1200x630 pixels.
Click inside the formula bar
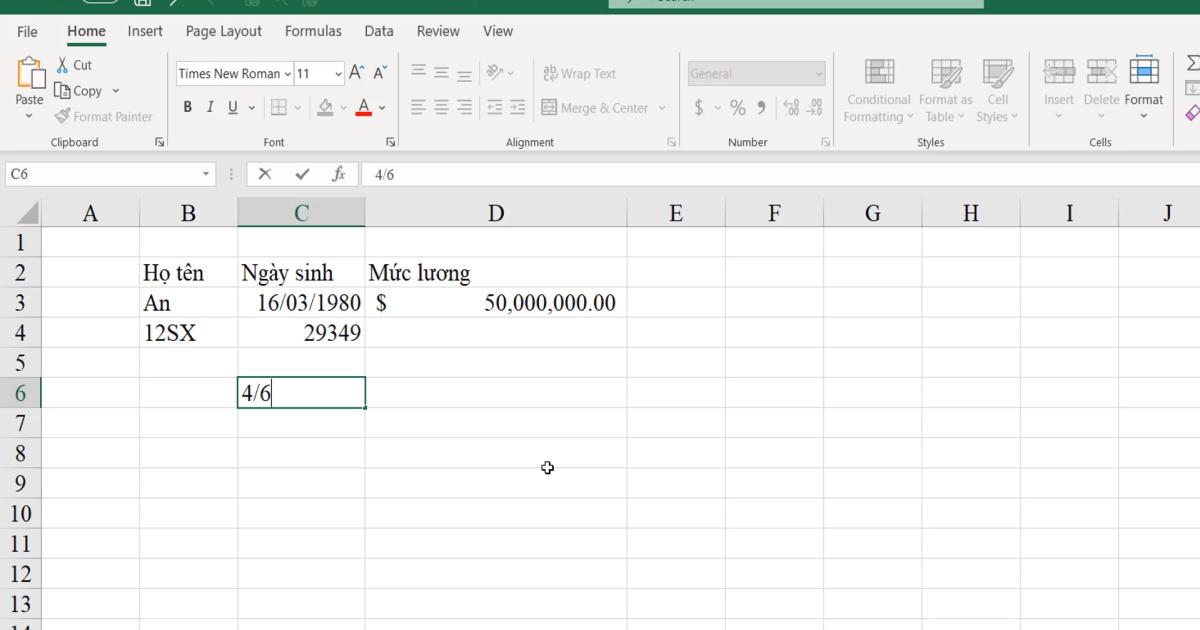click(x=500, y=173)
